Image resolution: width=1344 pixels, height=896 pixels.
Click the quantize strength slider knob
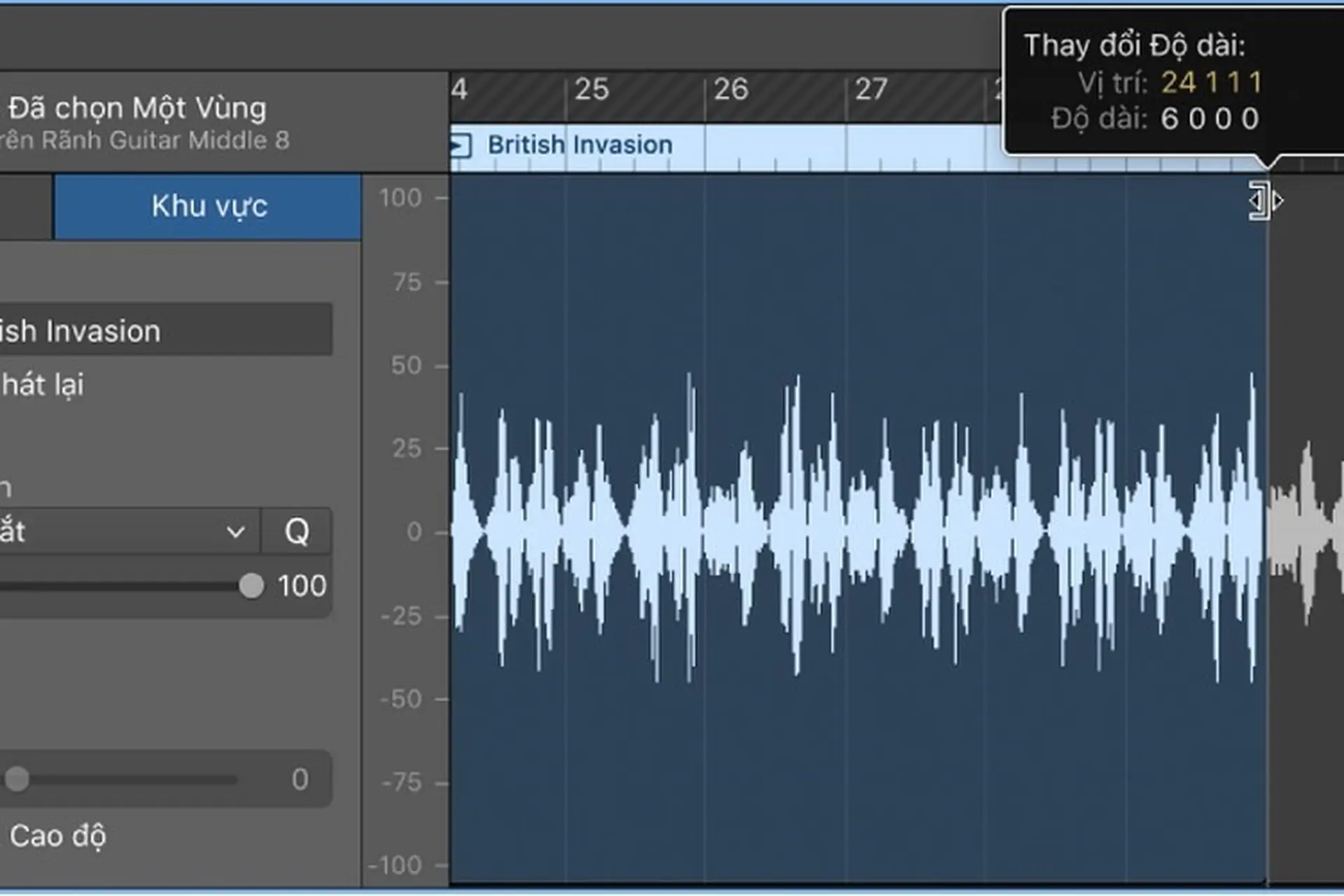point(251,585)
